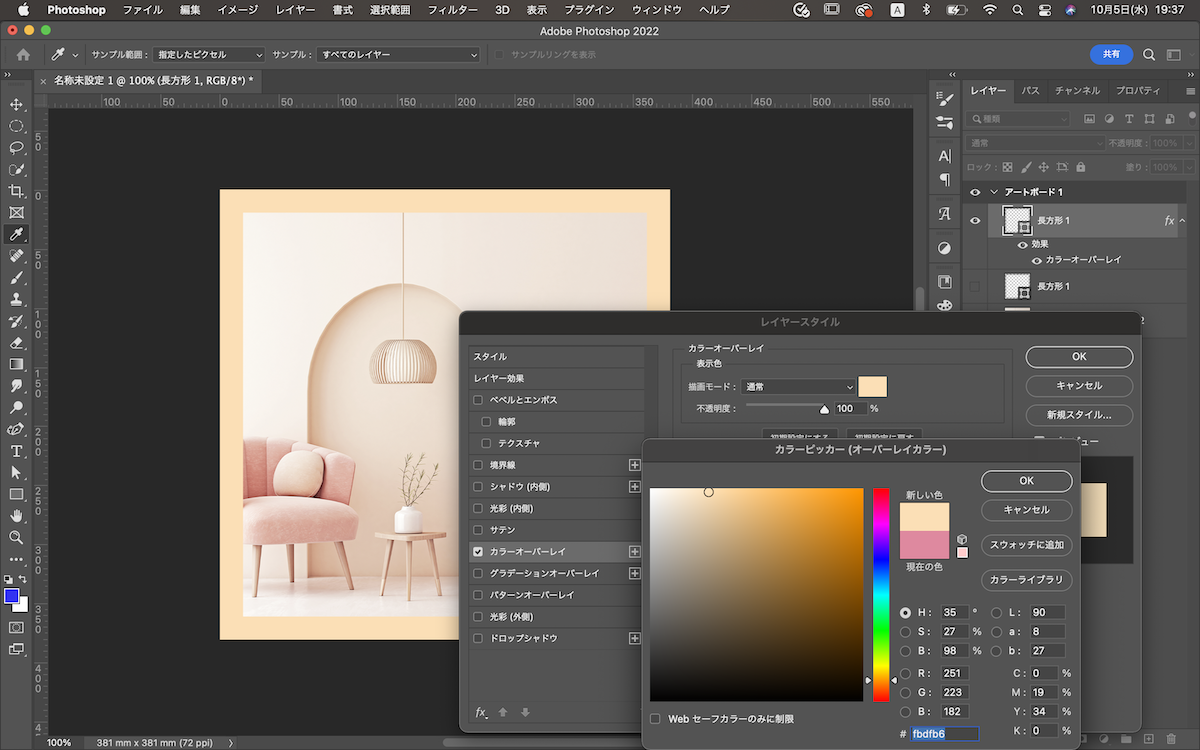Click カラーライブラリ button
The width and height of the screenshot is (1200, 750).
(x=1026, y=580)
